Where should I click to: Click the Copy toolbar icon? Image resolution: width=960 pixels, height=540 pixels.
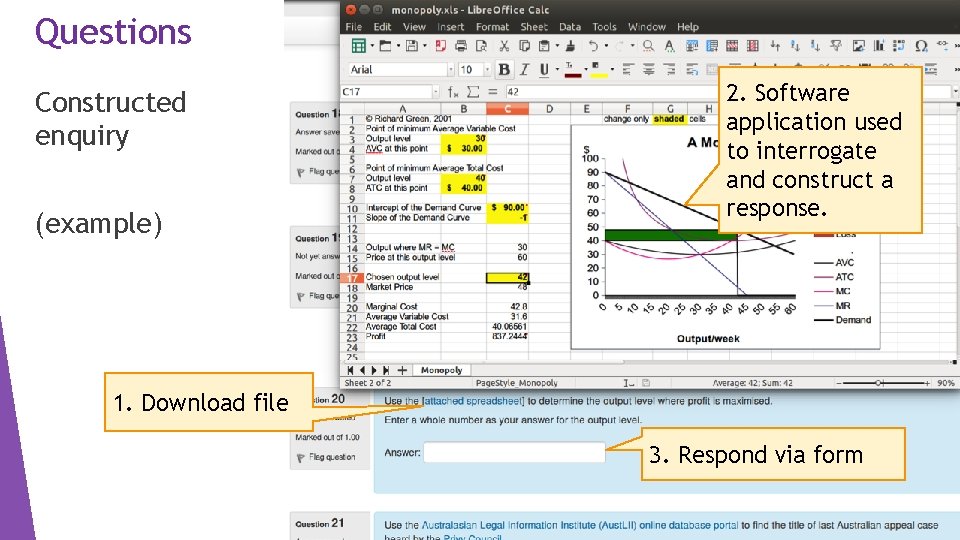coord(525,46)
